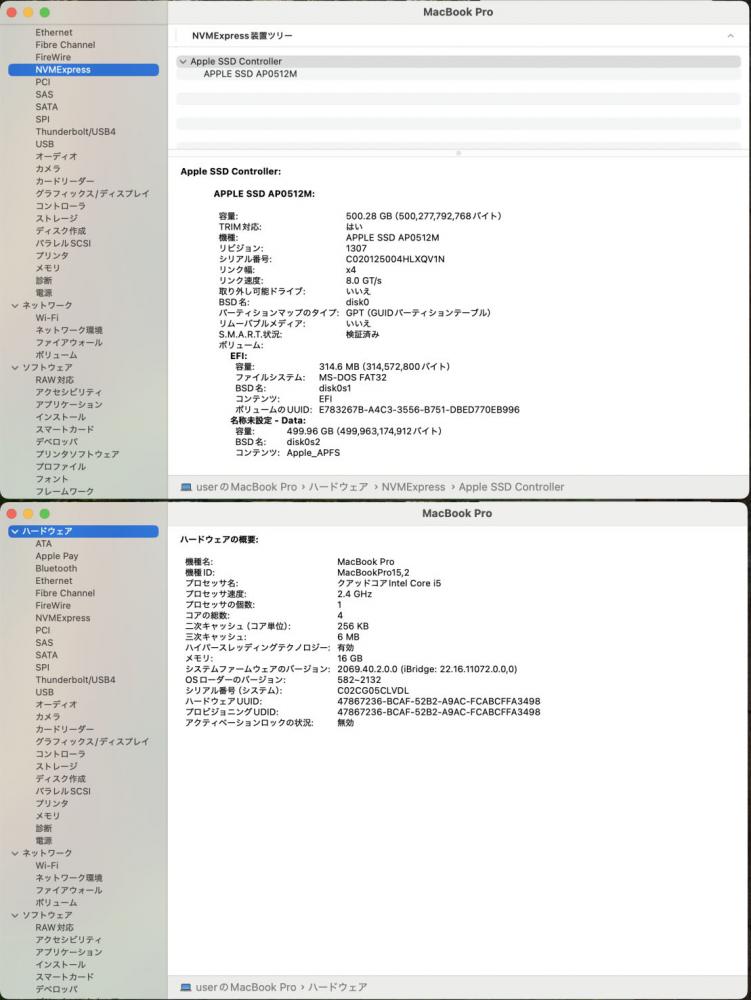Open Thunderbolt/USB4 in top window sidebar
The image size is (751, 1000).
coord(75,131)
